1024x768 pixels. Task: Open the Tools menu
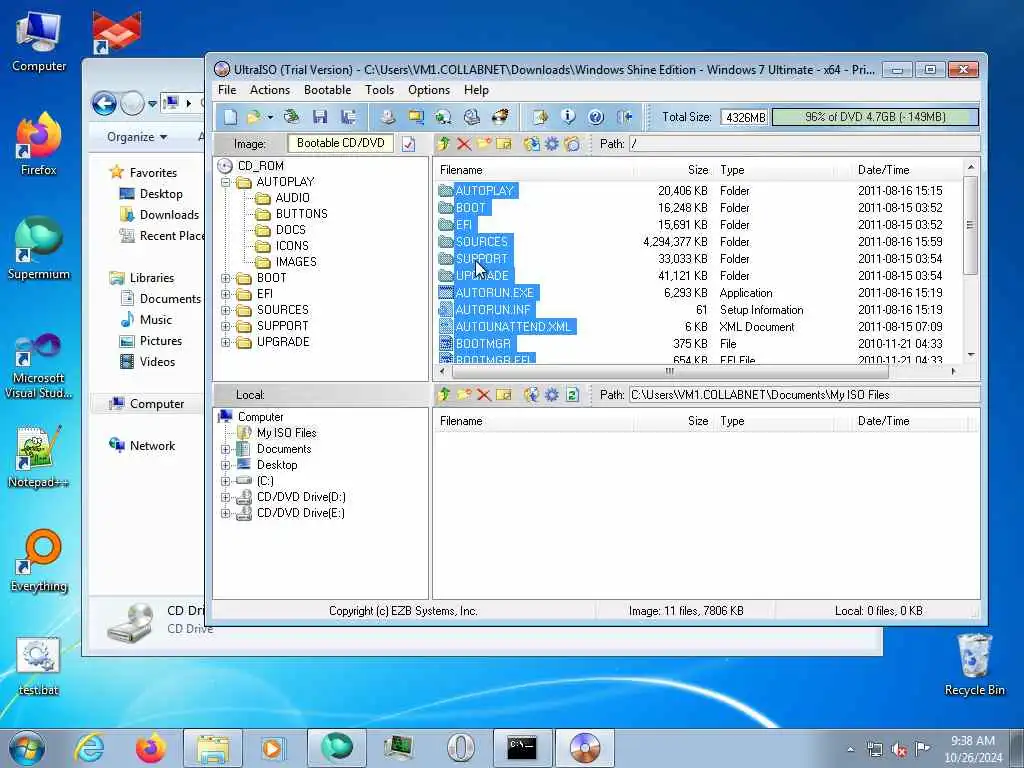point(379,90)
